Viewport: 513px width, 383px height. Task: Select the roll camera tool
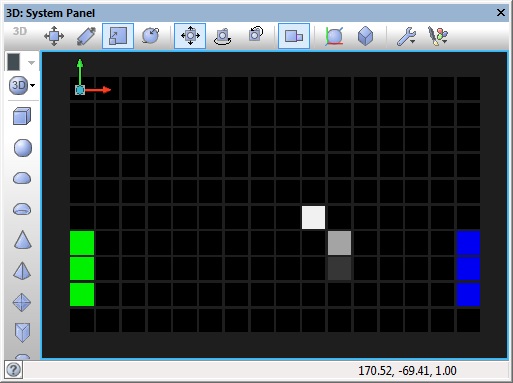[255, 34]
